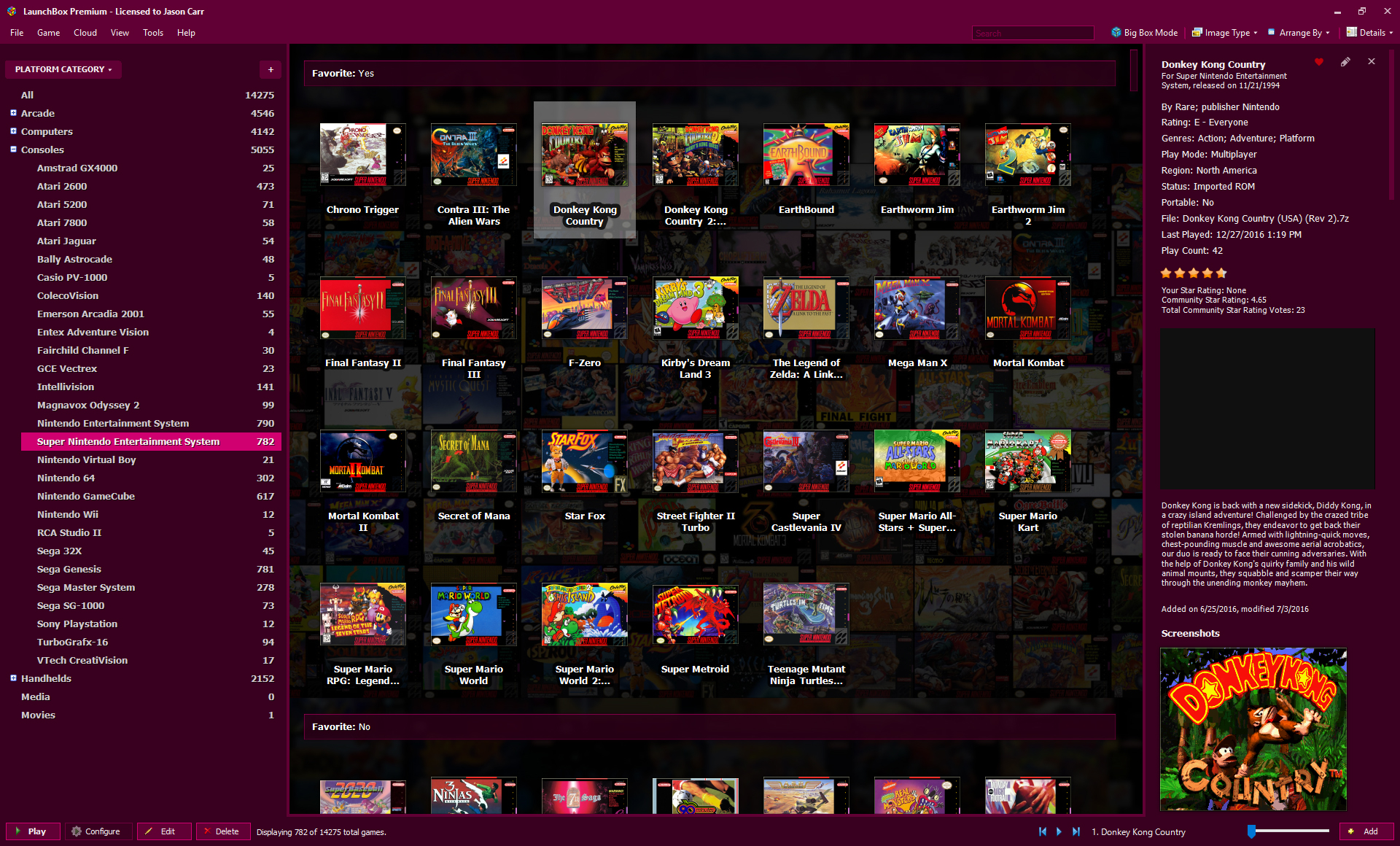This screenshot has height=846, width=1400.
Task: Open the Help menu
Action: click(x=186, y=33)
